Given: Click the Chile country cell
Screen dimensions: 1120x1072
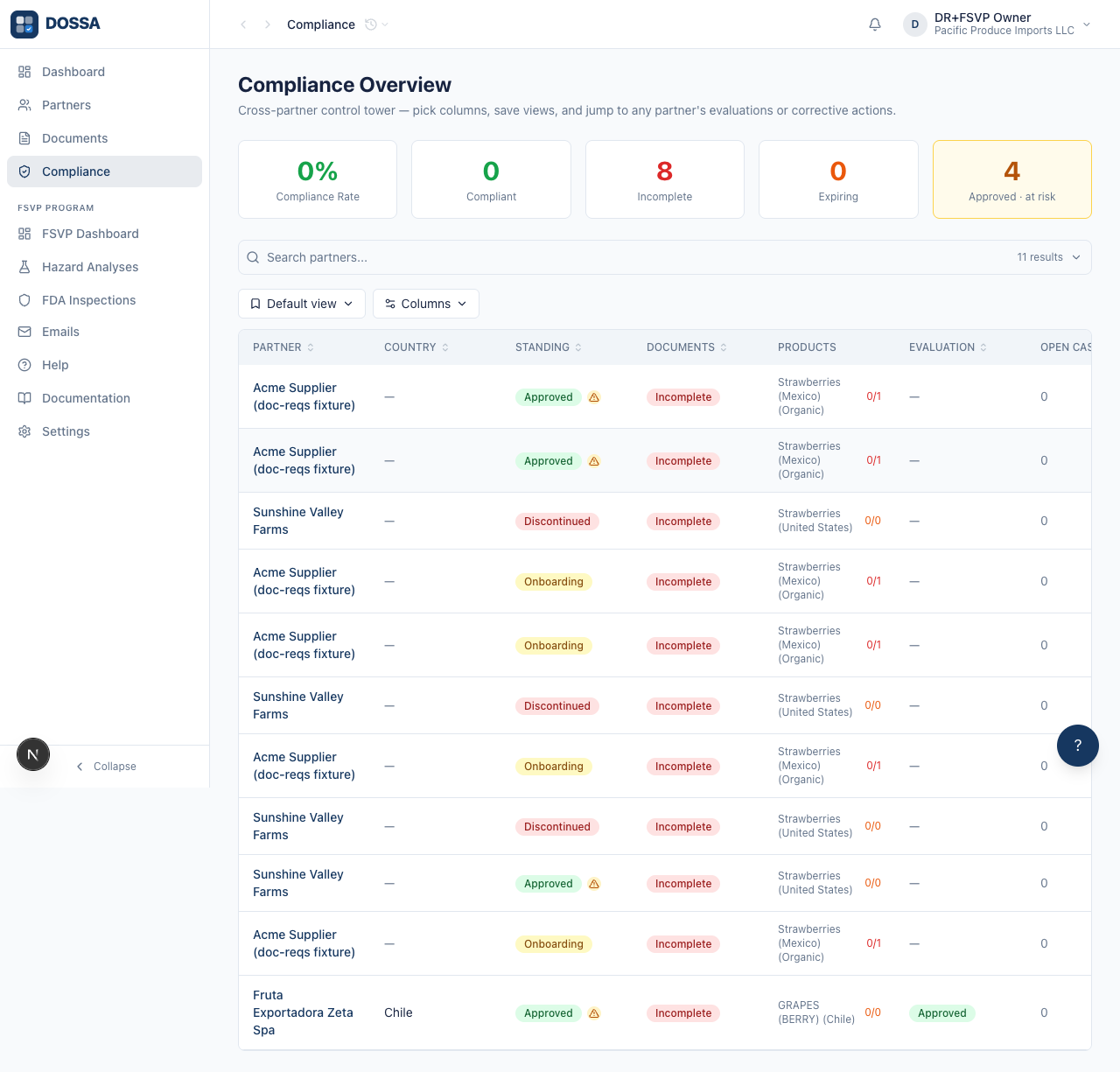Looking at the screenshot, I should point(398,1012).
